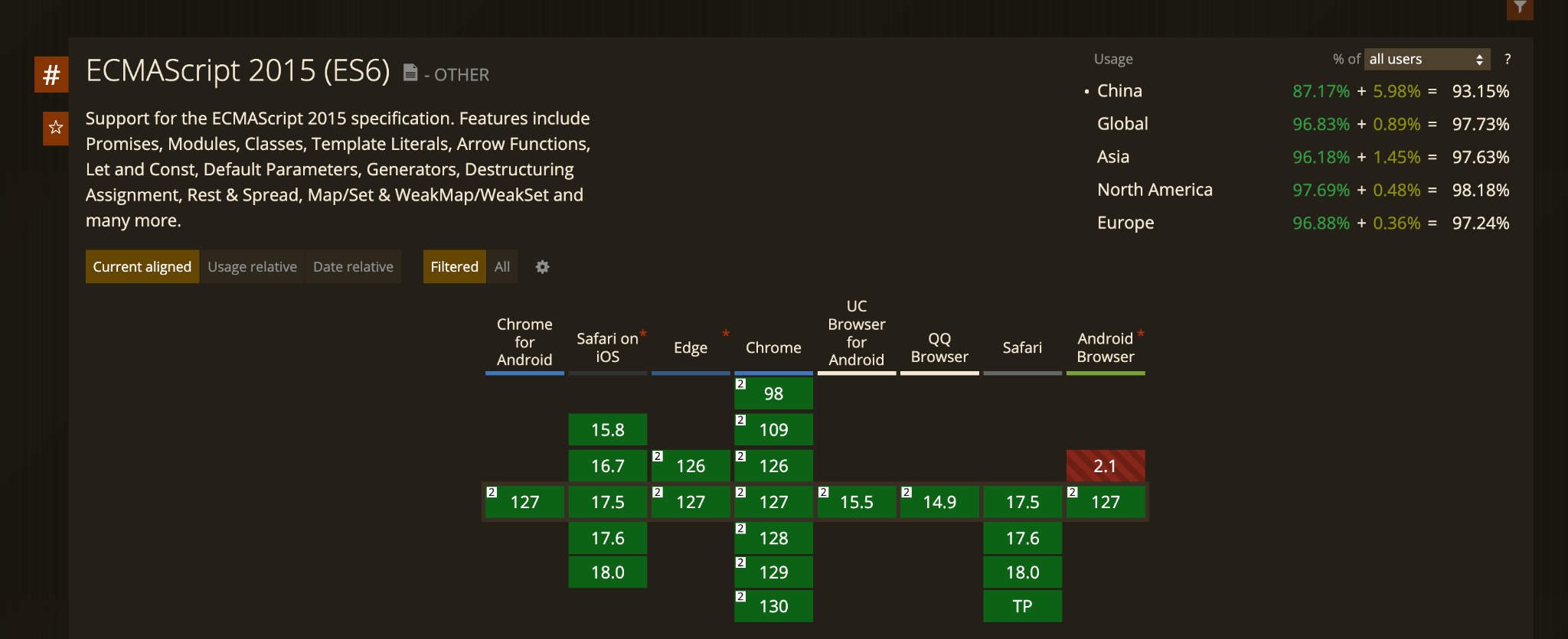
Task: Click the UC Browser for Android header
Action: tap(856, 334)
